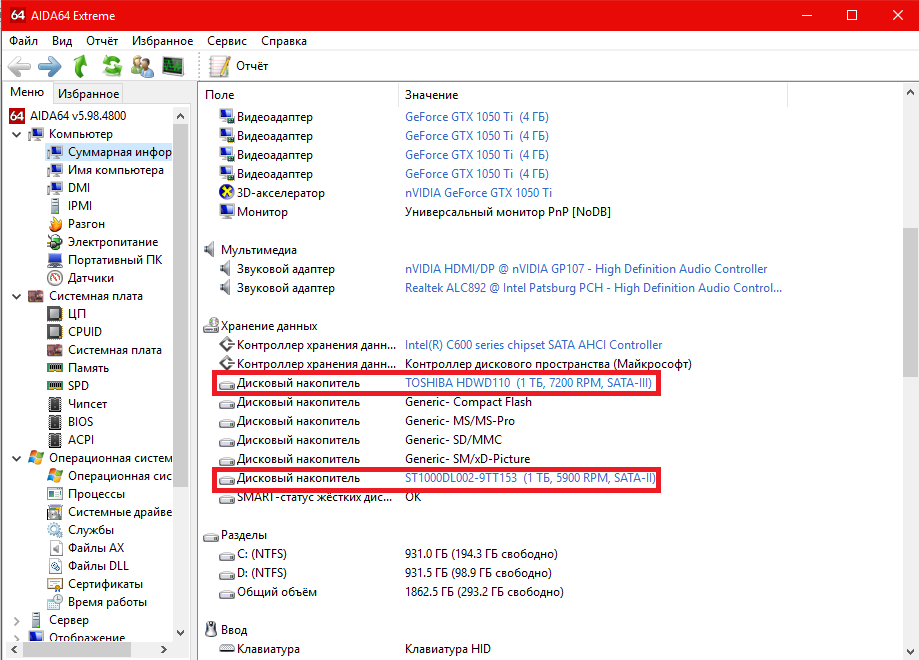Select the Клавиатура HID row
This screenshot has width=919, height=660.
click(x=355, y=649)
